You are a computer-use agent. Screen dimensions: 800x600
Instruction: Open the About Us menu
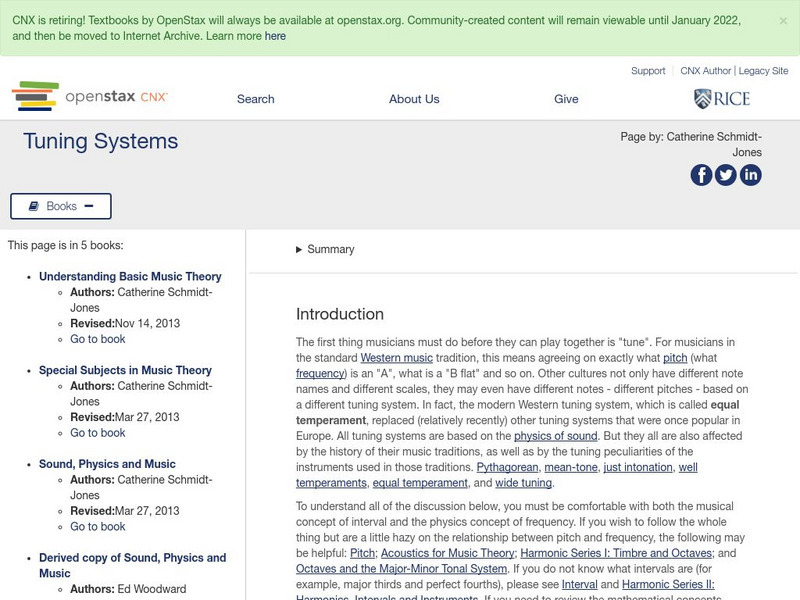(x=414, y=99)
